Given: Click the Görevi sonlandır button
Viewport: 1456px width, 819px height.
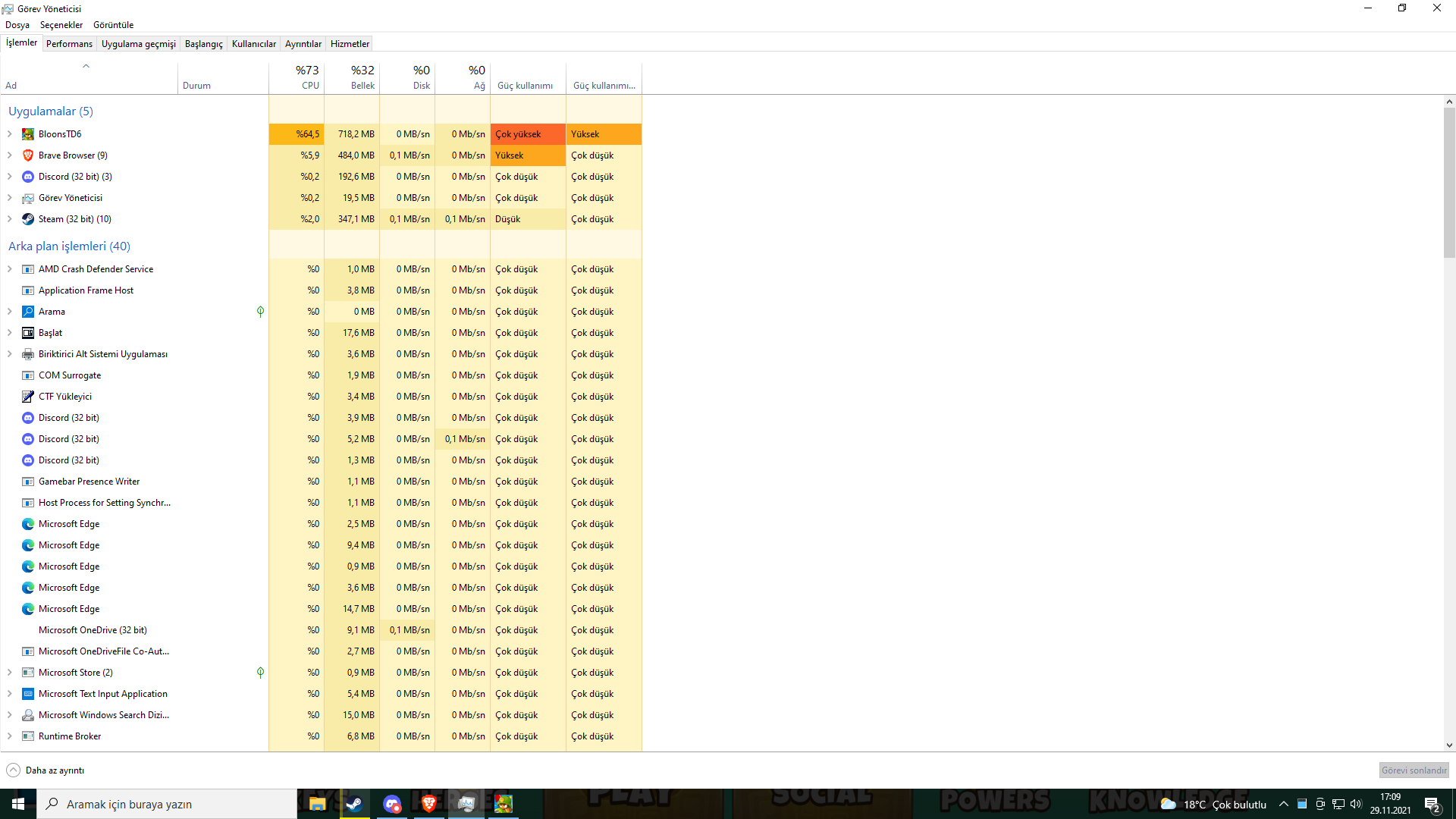Looking at the screenshot, I should pos(1414,770).
